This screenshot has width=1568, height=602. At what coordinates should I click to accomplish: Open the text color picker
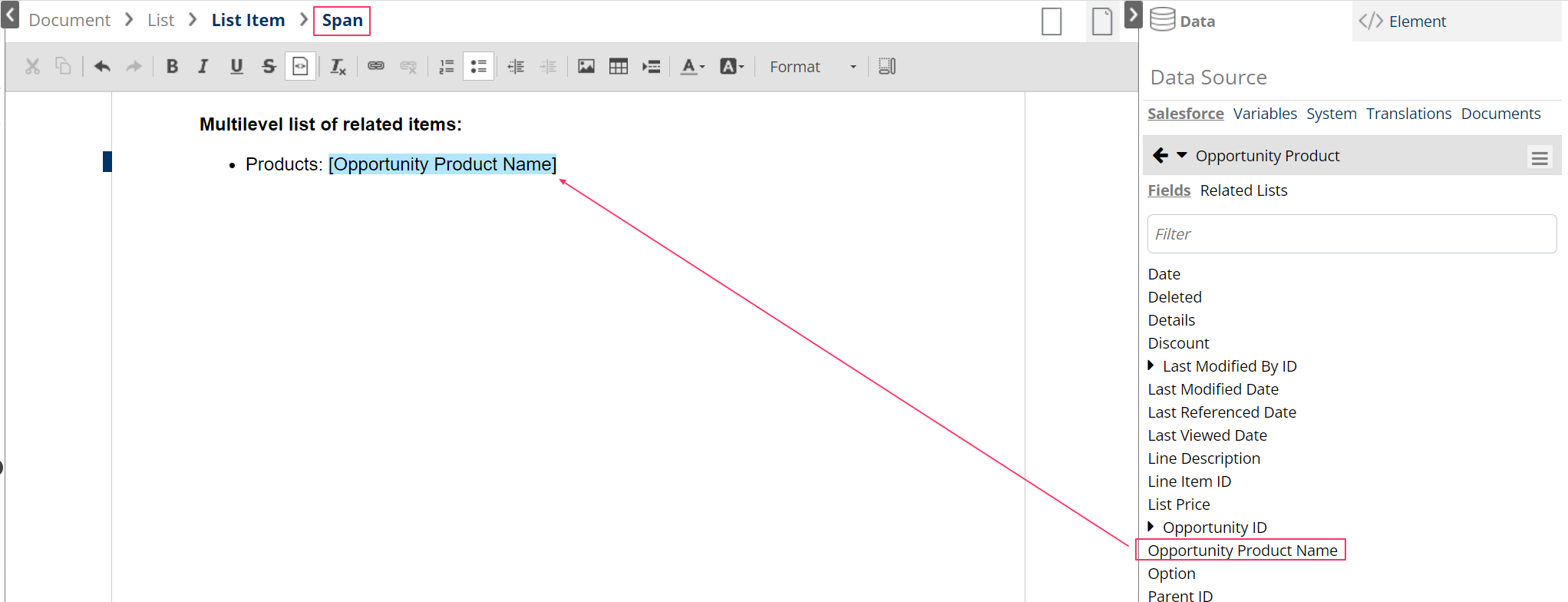coord(692,67)
